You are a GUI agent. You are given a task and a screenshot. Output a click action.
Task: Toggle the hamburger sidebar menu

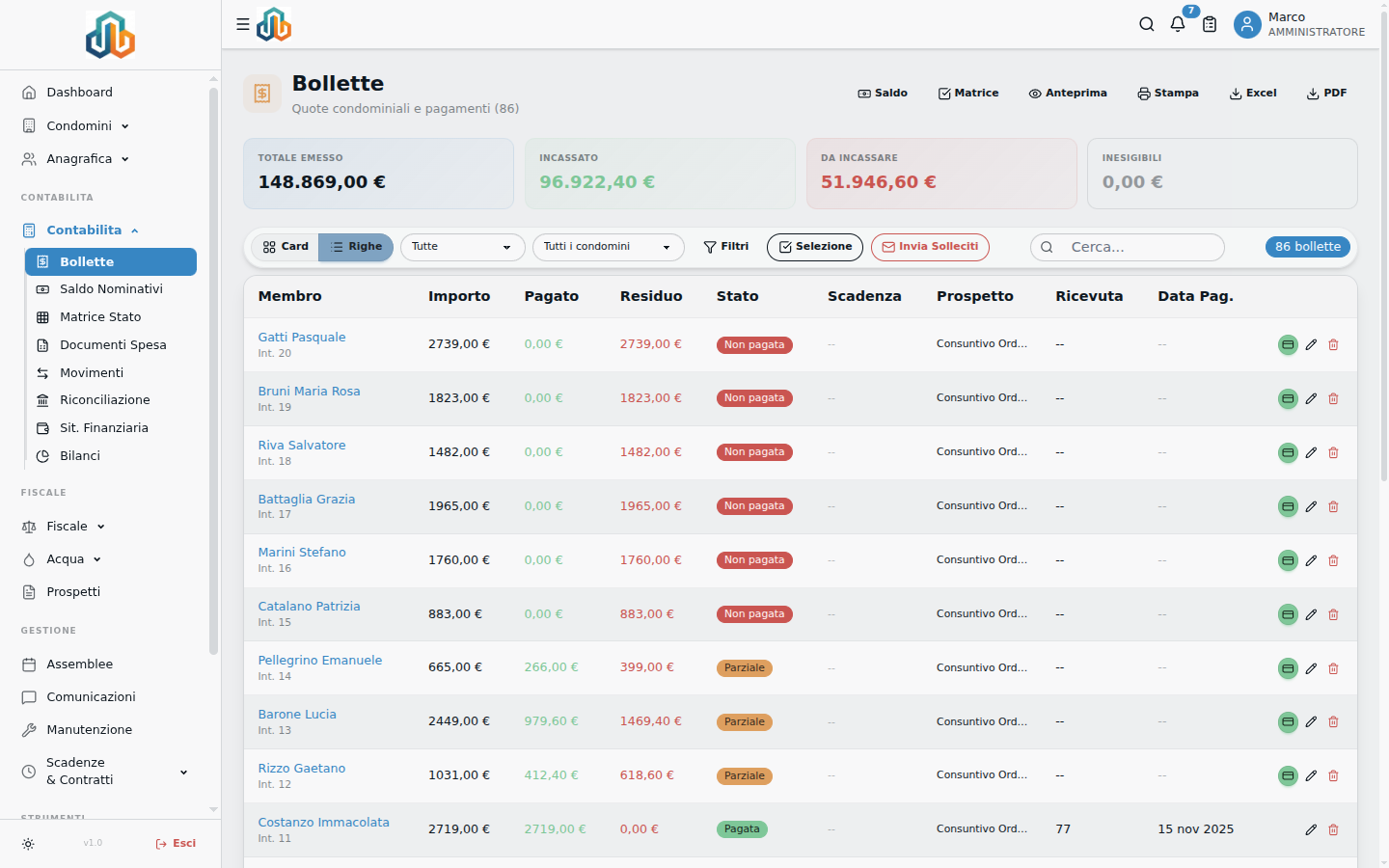[x=243, y=24]
